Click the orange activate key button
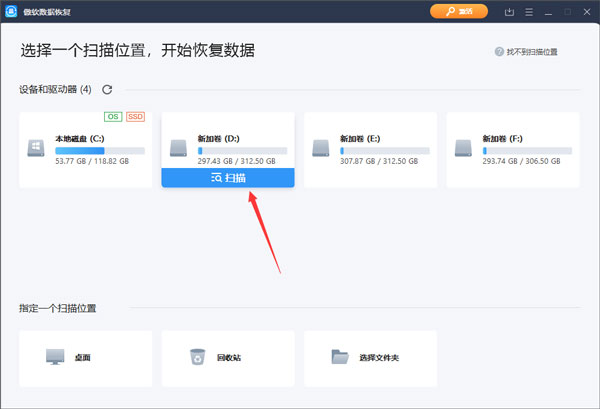This screenshot has width=600, height=409. pyautogui.click(x=458, y=11)
